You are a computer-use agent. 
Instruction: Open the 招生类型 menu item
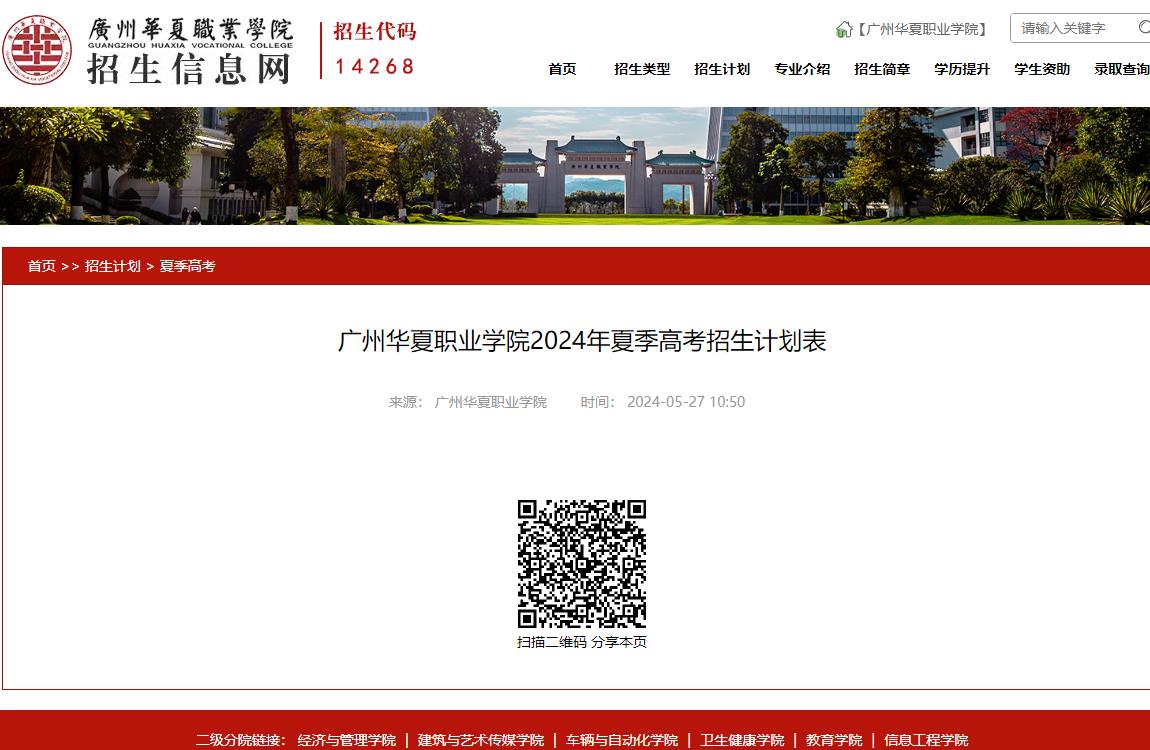(642, 69)
